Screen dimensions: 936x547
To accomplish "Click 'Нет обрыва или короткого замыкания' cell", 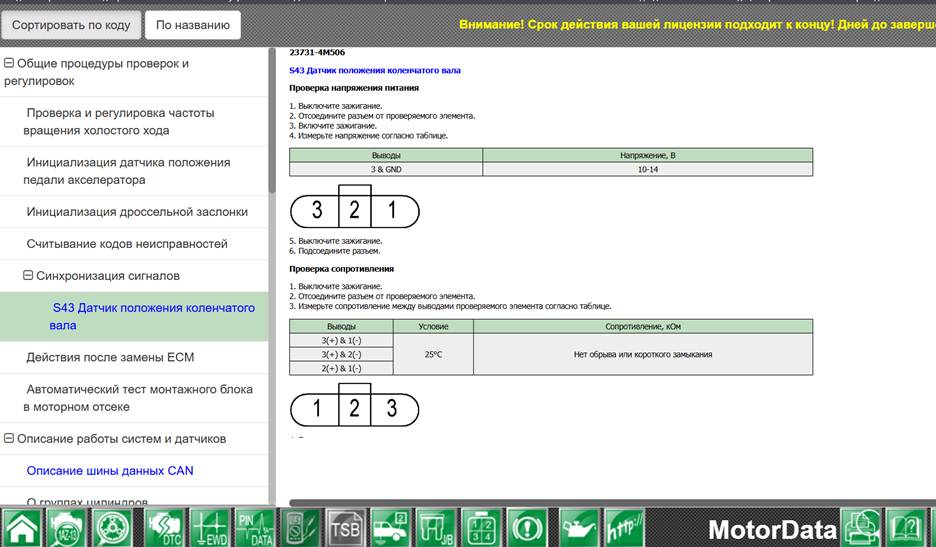I will point(643,354).
